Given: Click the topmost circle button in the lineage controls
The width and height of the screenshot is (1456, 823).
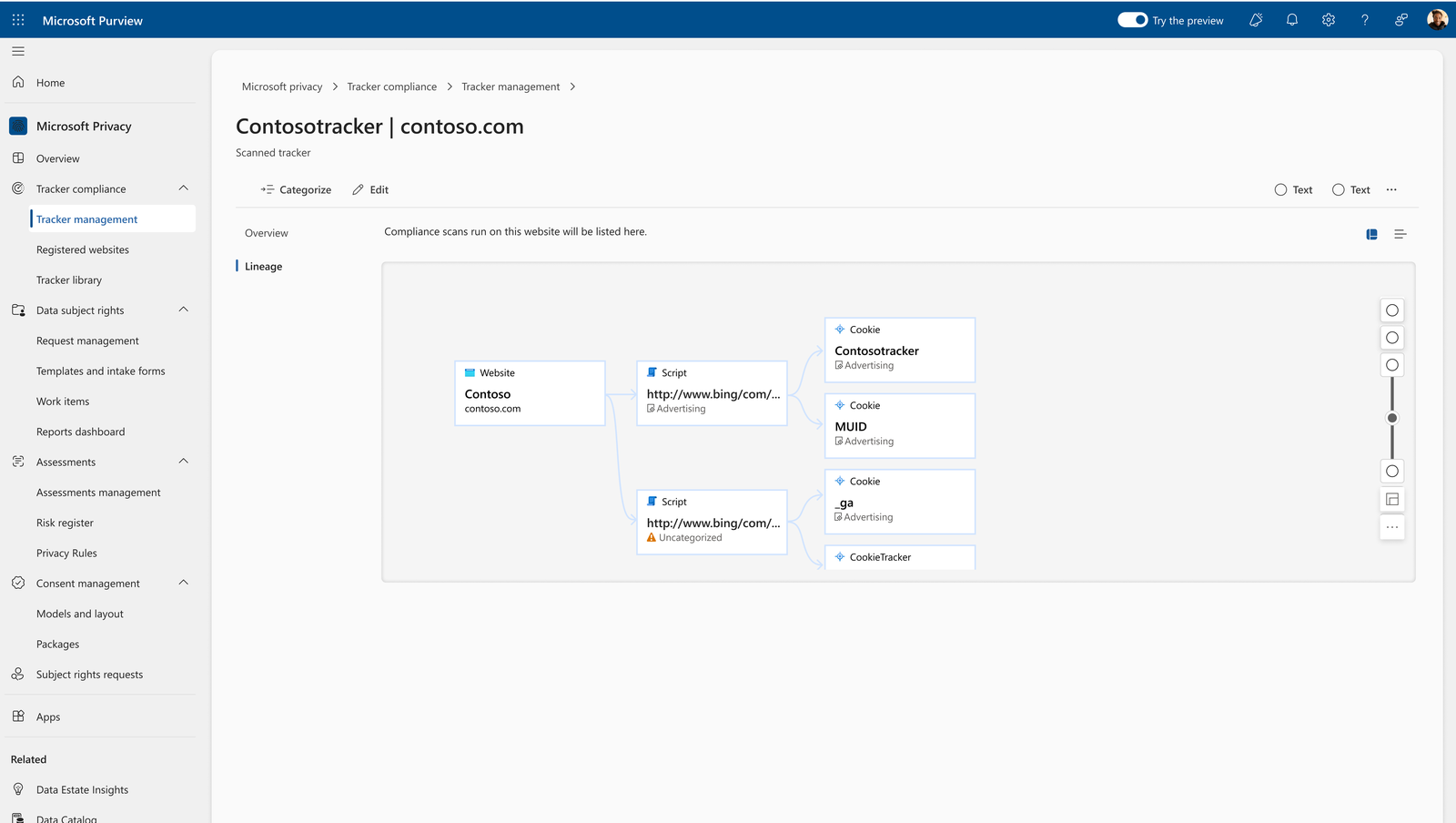Looking at the screenshot, I should (x=1392, y=310).
